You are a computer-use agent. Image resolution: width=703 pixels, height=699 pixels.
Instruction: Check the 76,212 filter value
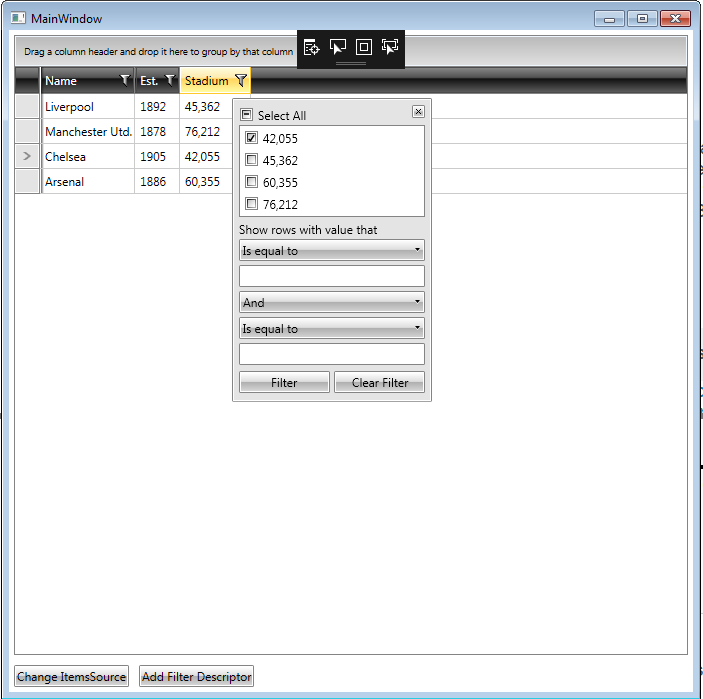[252, 204]
